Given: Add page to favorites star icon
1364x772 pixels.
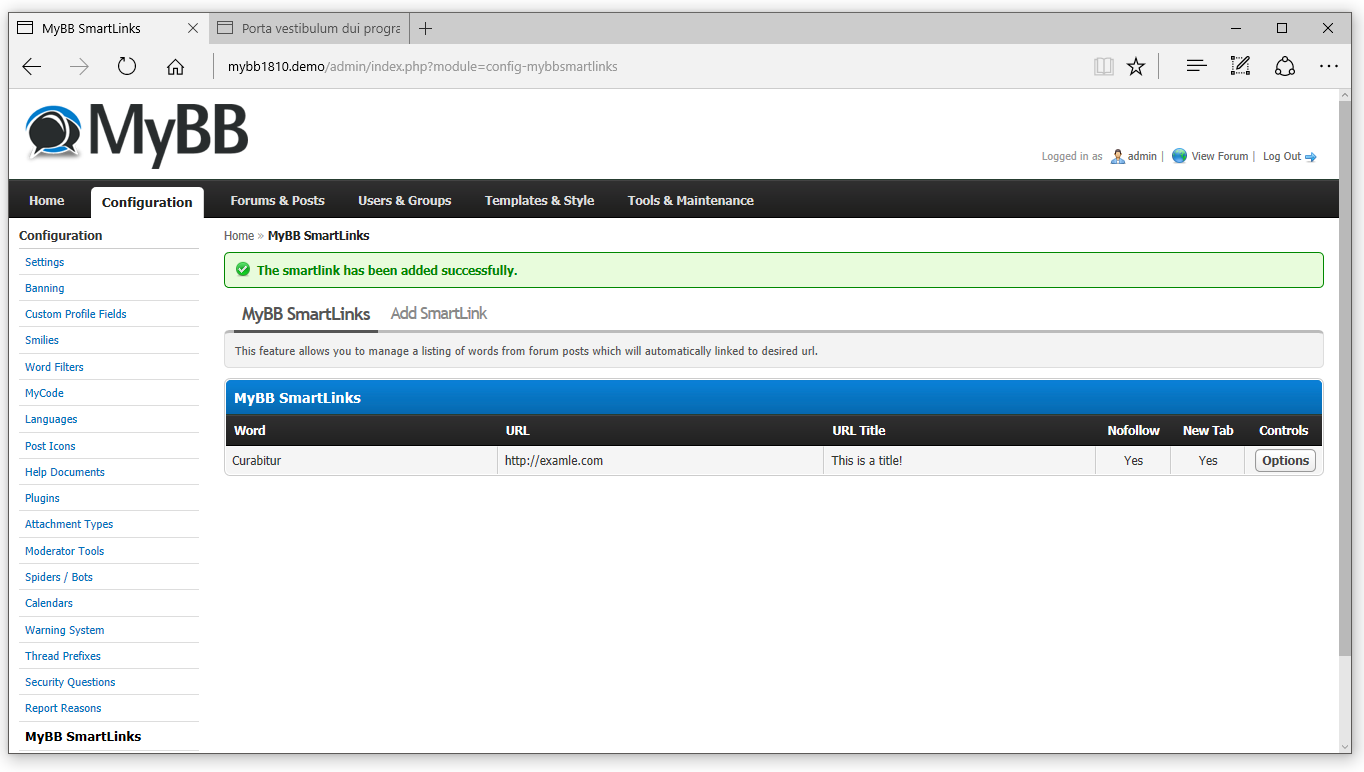Looking at the screenshot, I should tap(1136, 67).
